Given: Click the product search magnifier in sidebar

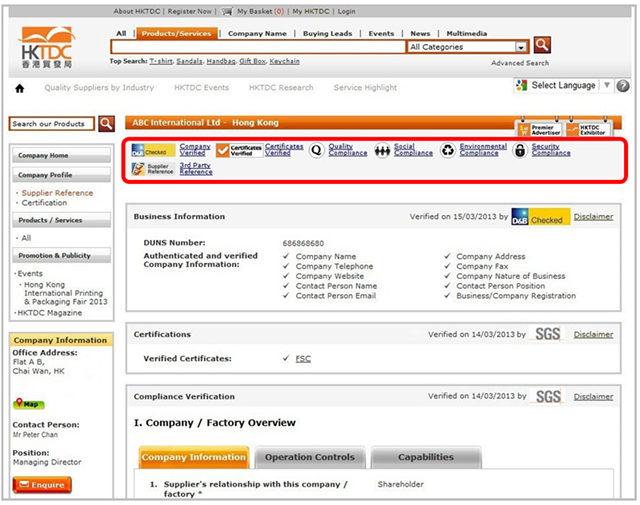Looking at the screenshot, I should pos(106,124).
